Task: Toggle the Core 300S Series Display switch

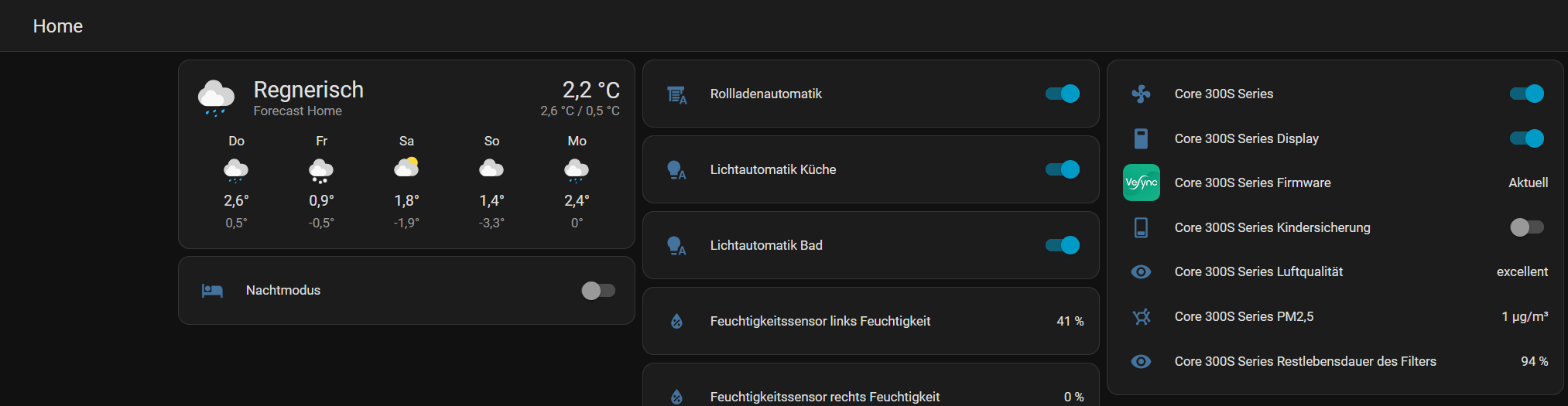Action: [1526, 138]
